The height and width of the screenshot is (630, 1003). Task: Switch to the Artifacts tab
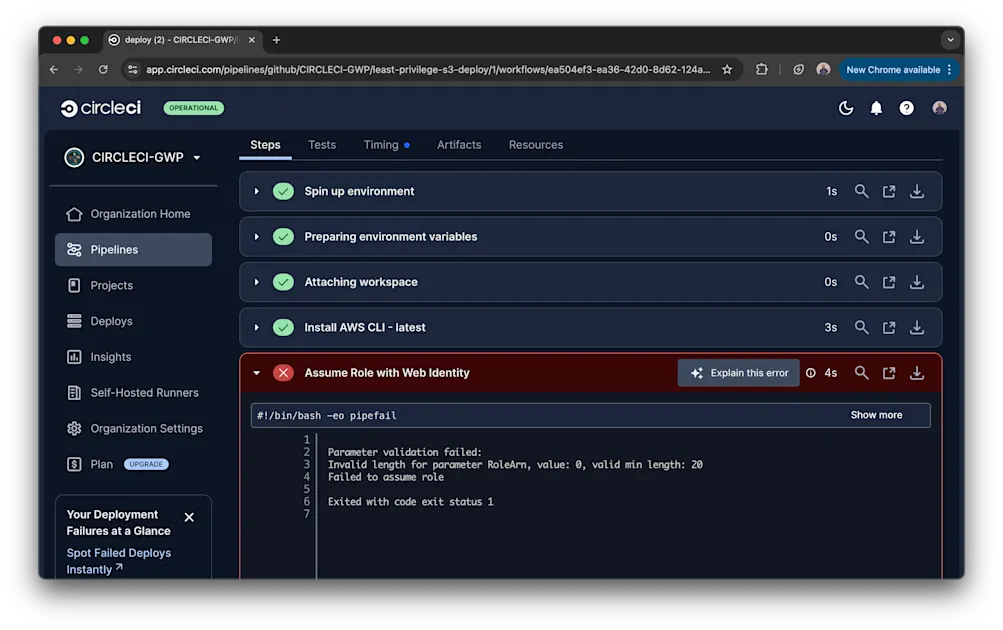(x=459, y=145)
